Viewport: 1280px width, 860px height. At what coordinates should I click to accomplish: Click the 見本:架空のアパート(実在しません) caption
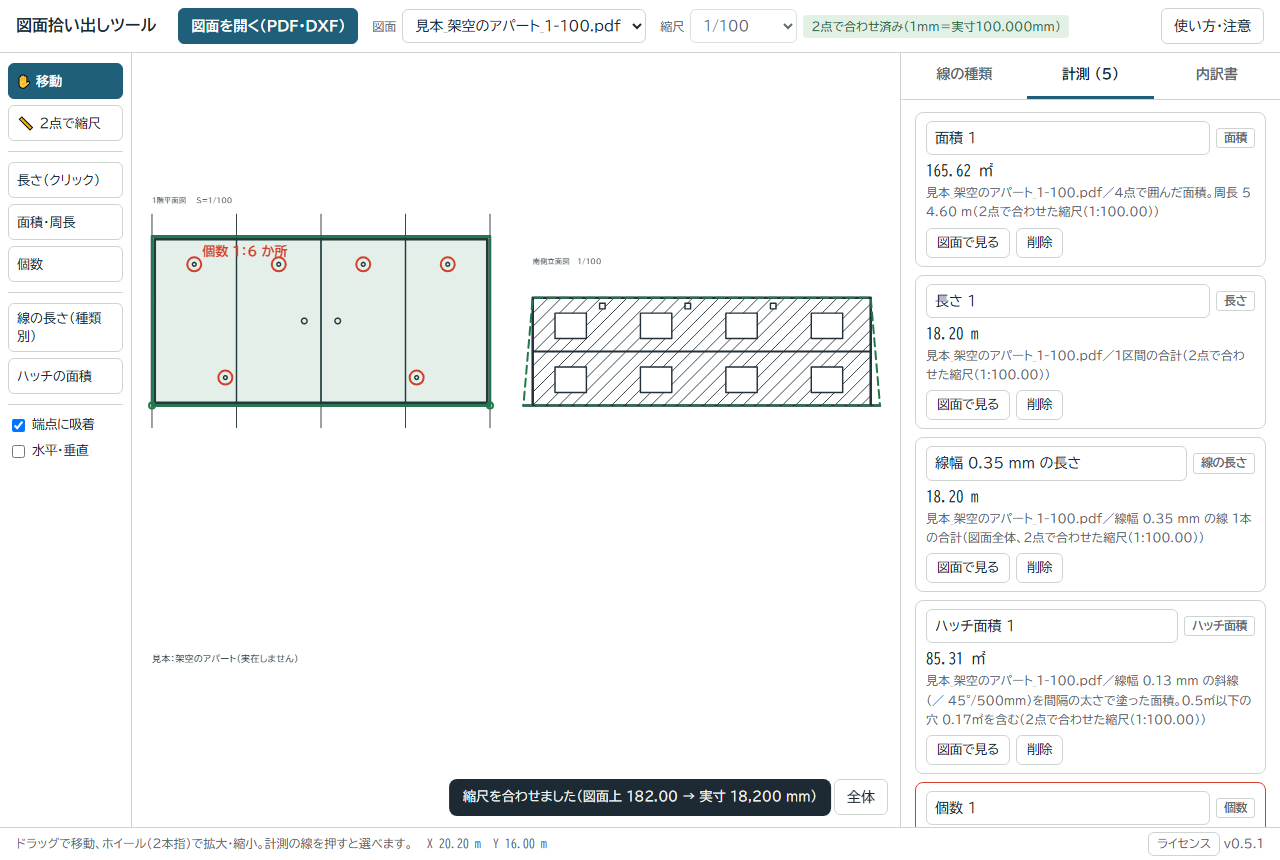(225, 659)
